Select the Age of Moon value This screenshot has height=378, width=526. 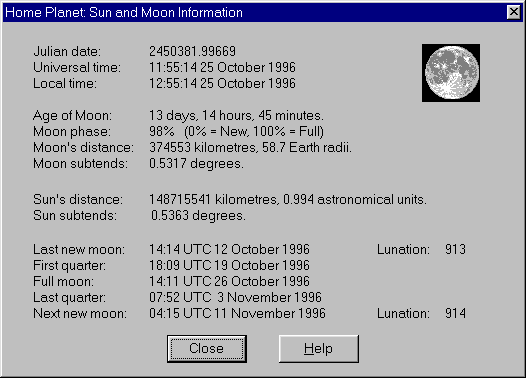pos(236,116)
